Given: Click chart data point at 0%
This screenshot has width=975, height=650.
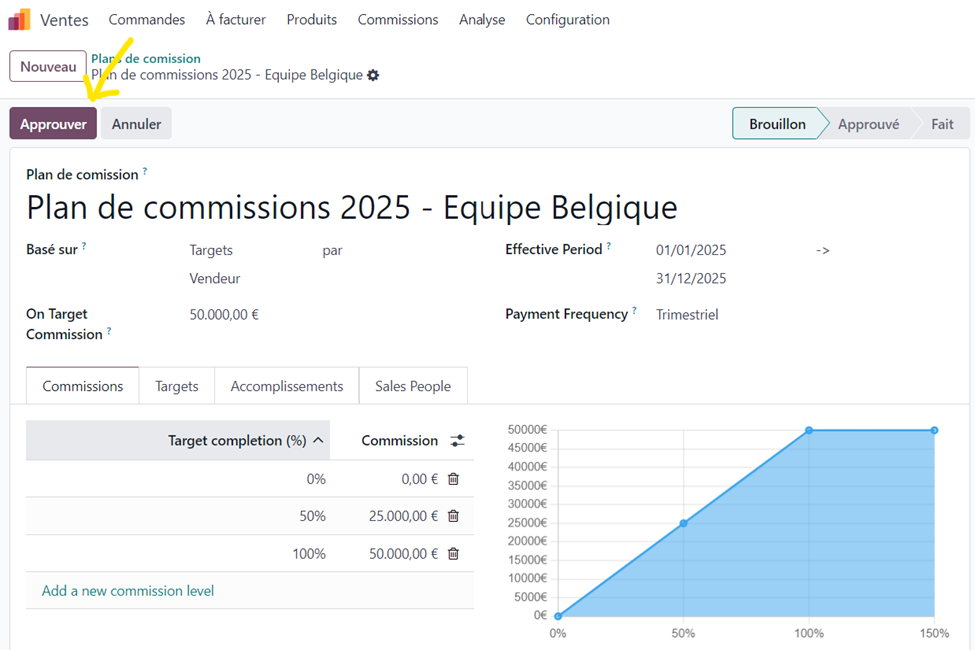Looking at the screenshot, I should pyautogui.click(x=558, y=616).
